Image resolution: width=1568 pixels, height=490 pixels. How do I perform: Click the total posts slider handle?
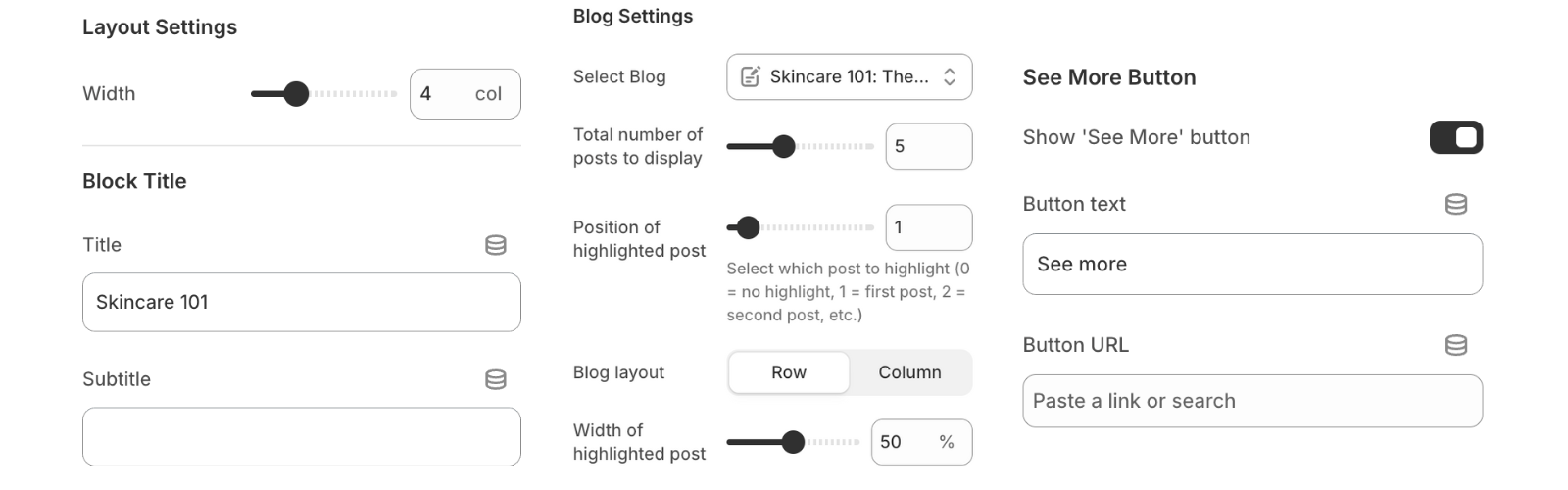pos(783,146)
